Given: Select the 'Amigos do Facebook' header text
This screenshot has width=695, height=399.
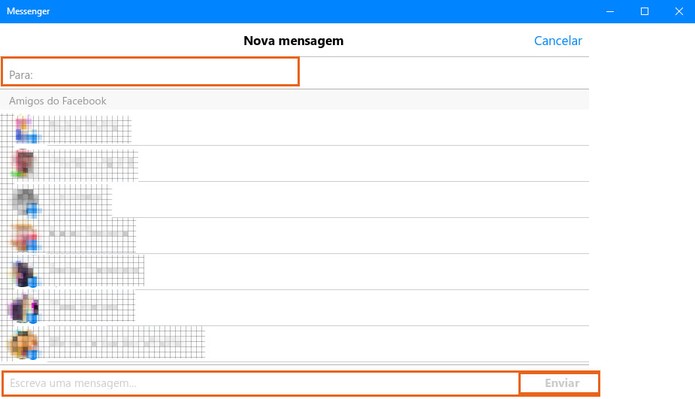Looking at the screenshot, I should tap(58, 101).
